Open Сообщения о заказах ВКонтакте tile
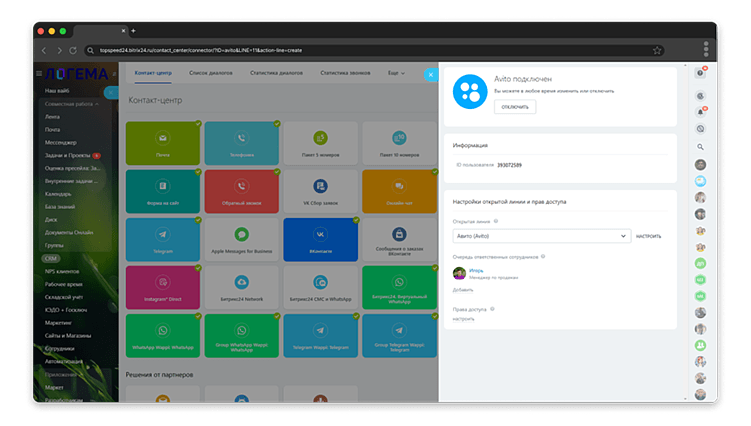The height and width of the screenshot is (426, 751). (x=399, y=240)
